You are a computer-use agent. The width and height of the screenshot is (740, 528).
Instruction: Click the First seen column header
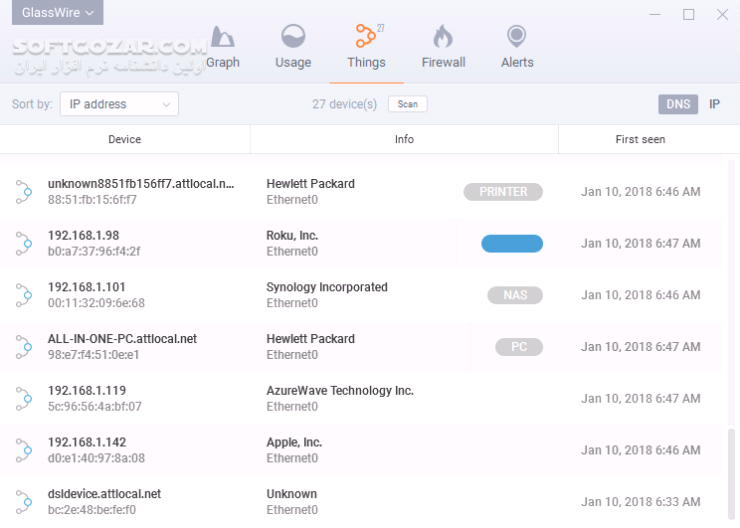tap(640, 139)
